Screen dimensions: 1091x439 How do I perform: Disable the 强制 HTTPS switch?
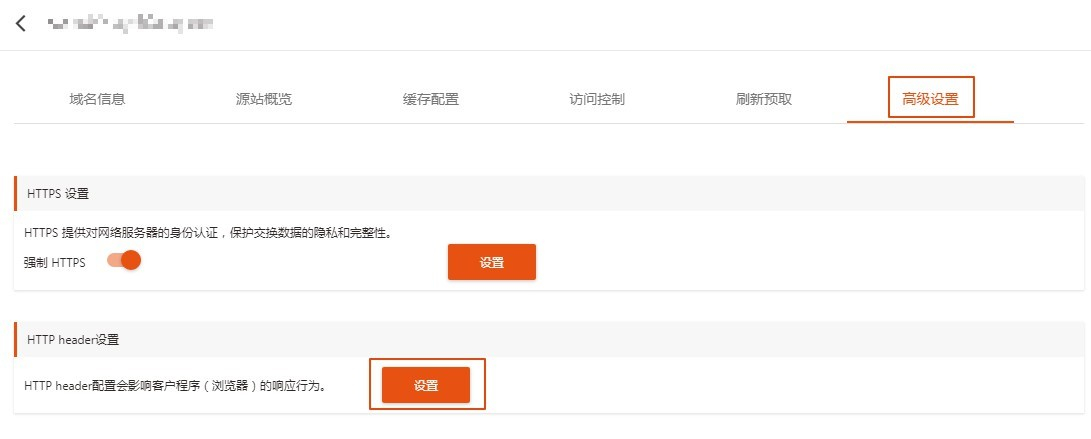pos(124,261)
